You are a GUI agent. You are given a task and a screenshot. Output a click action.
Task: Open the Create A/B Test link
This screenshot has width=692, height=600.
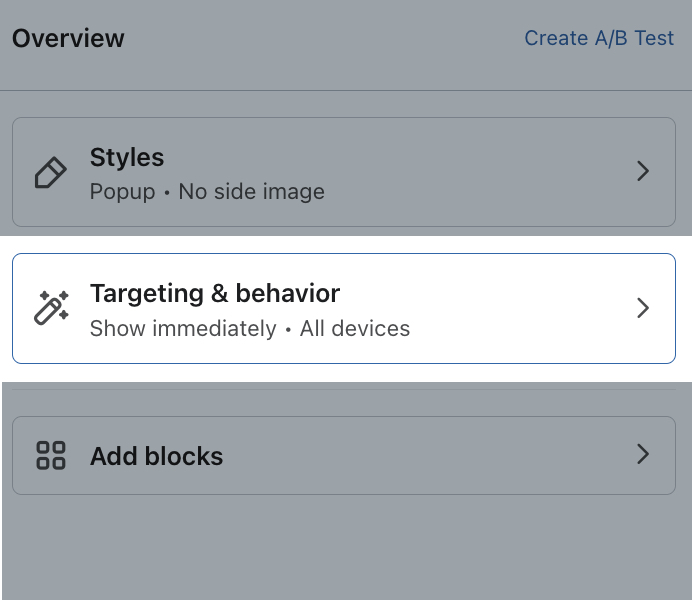tap(599, 38)
